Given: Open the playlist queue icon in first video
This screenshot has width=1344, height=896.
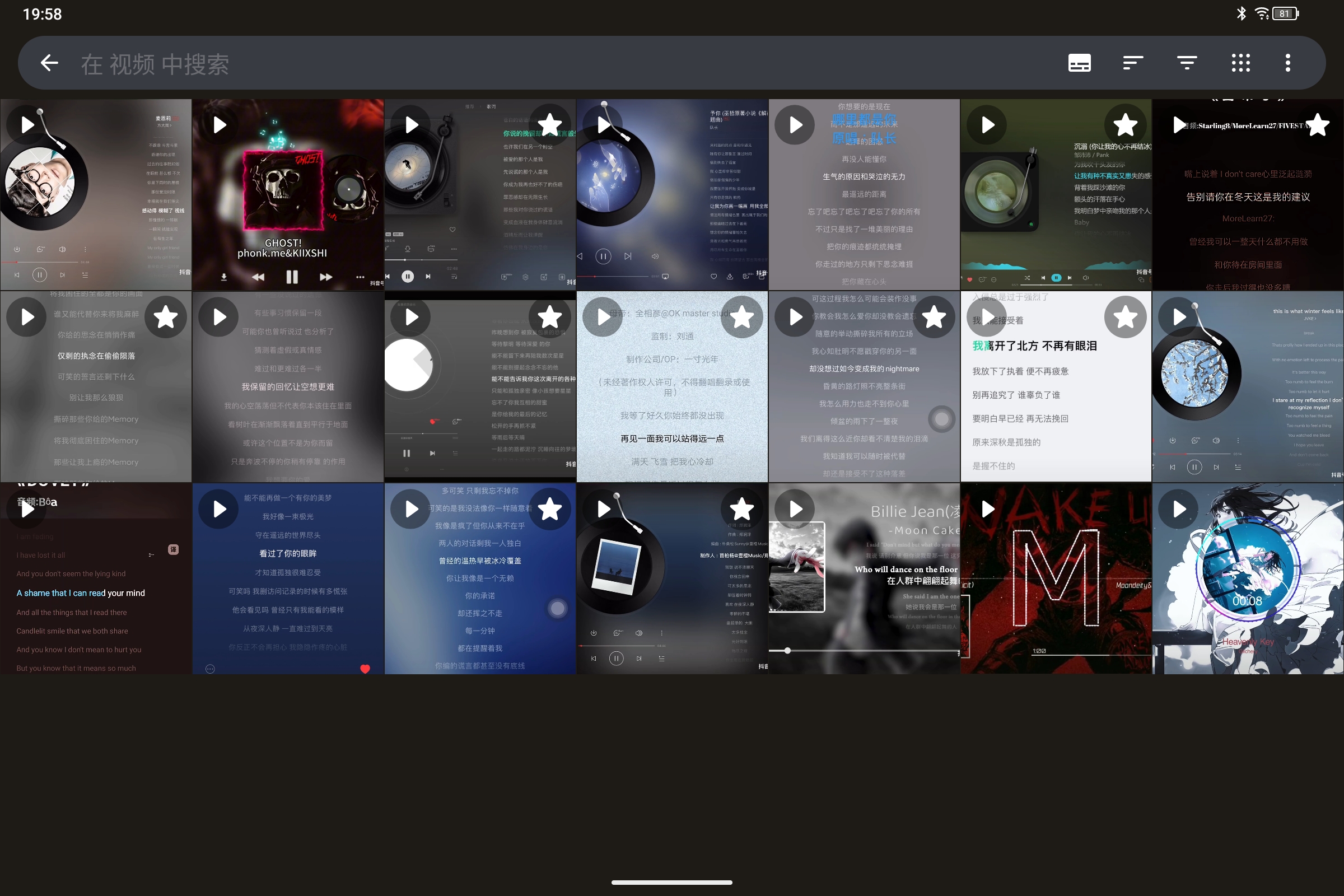Looking at the screenshot, I should pos(85,275).
